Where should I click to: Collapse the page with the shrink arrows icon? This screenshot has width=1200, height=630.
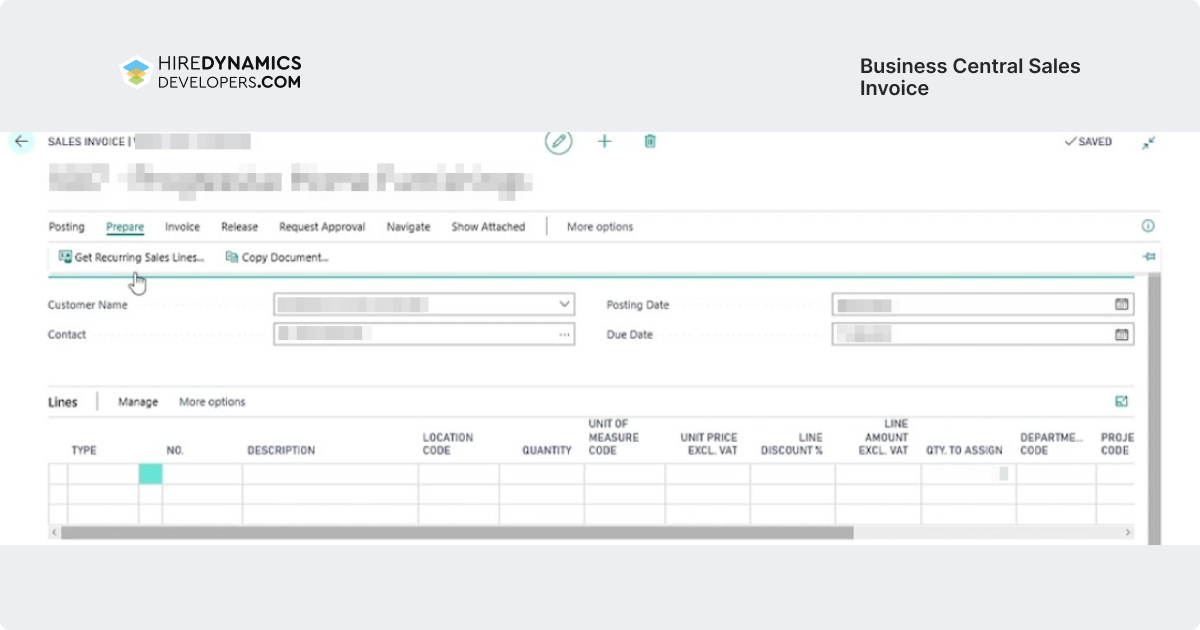tap(1149, 142)
